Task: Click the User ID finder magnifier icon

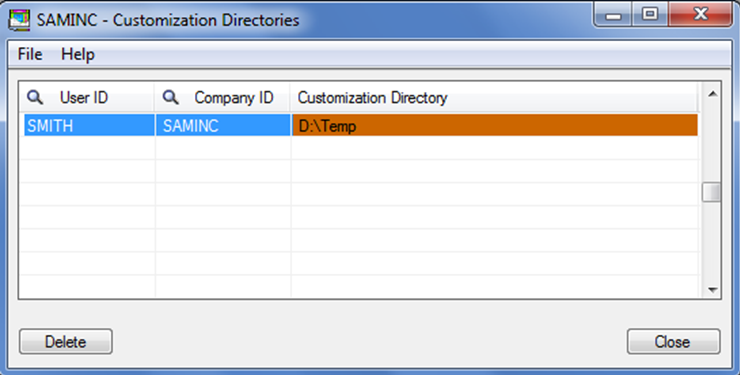Action: tap(34, 98)
